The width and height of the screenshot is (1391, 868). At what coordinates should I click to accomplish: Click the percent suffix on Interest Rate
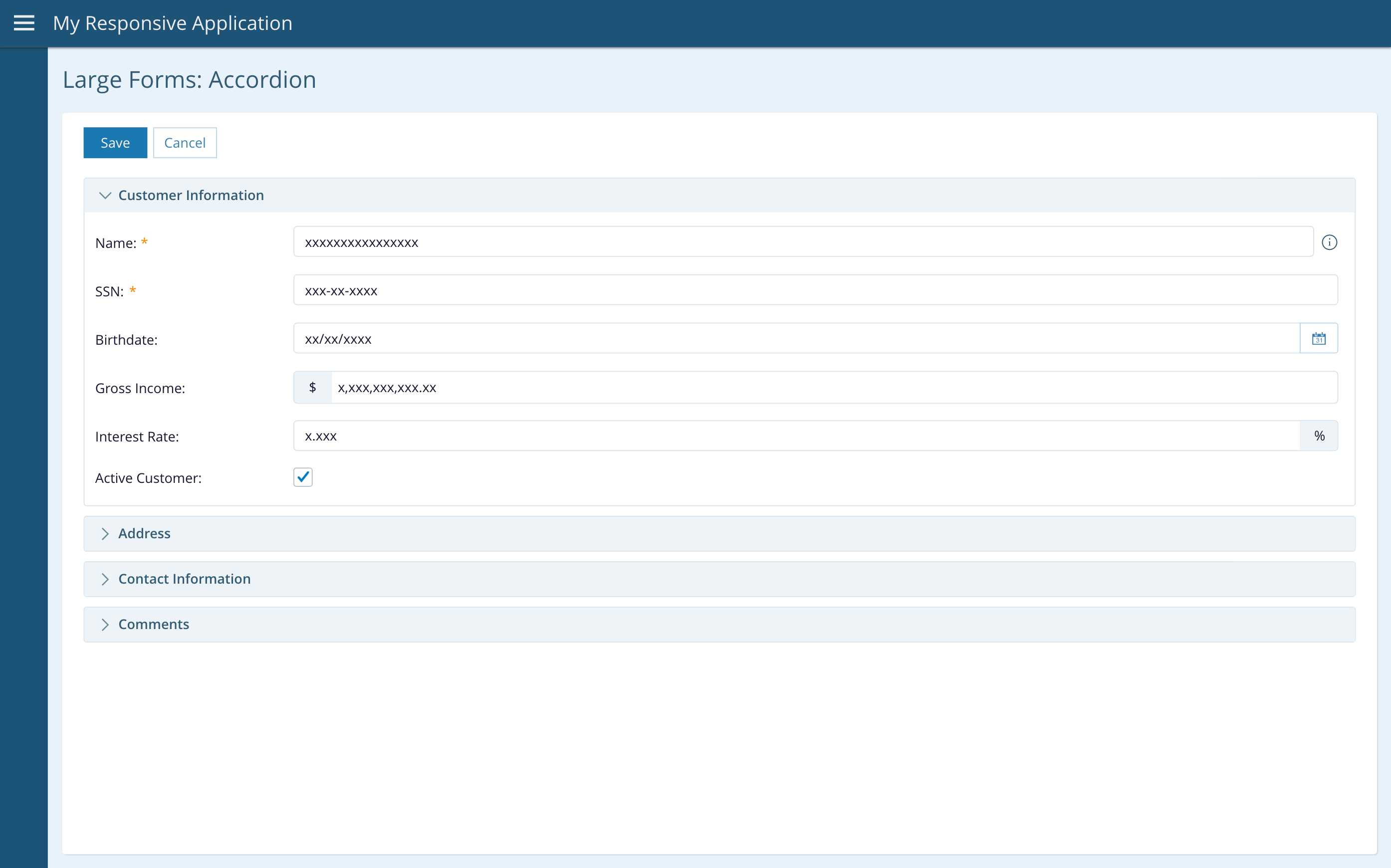coord(1319,435)
